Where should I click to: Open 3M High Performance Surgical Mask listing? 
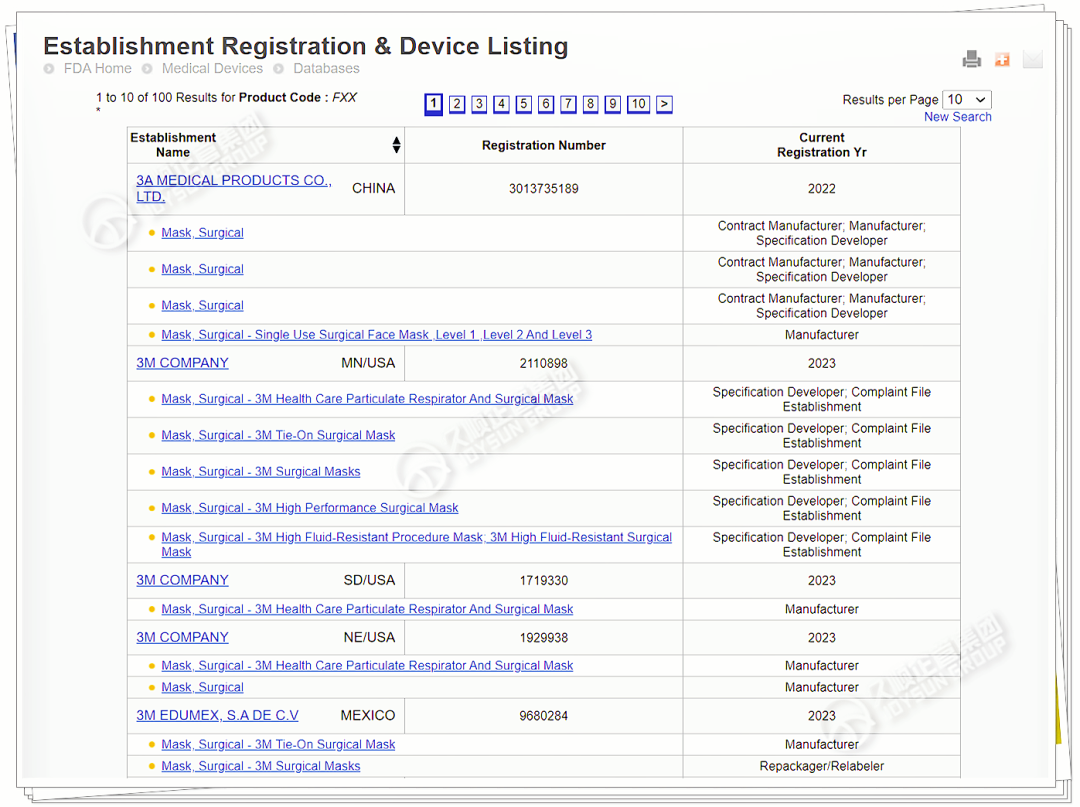click(x=310, y=508)
